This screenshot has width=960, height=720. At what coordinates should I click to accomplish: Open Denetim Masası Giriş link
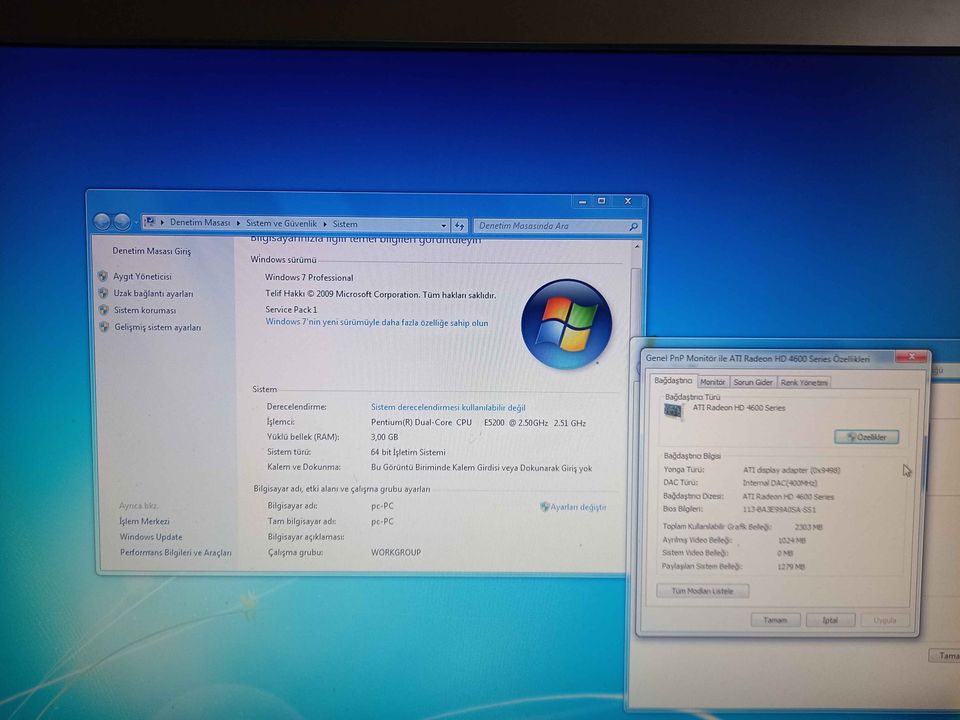click(151, 251)
